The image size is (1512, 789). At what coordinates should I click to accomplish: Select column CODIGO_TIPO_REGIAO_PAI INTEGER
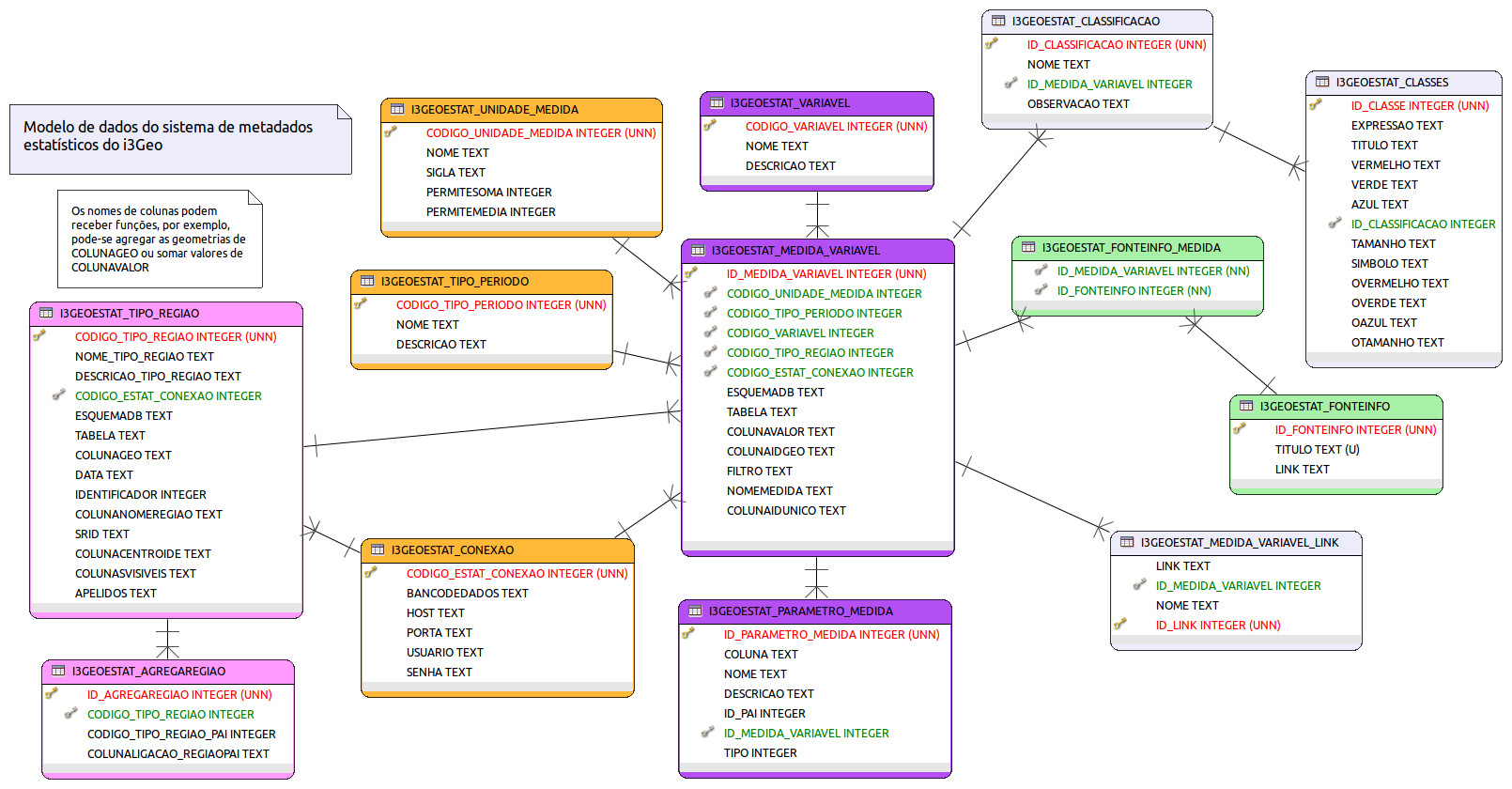(181, 735)
